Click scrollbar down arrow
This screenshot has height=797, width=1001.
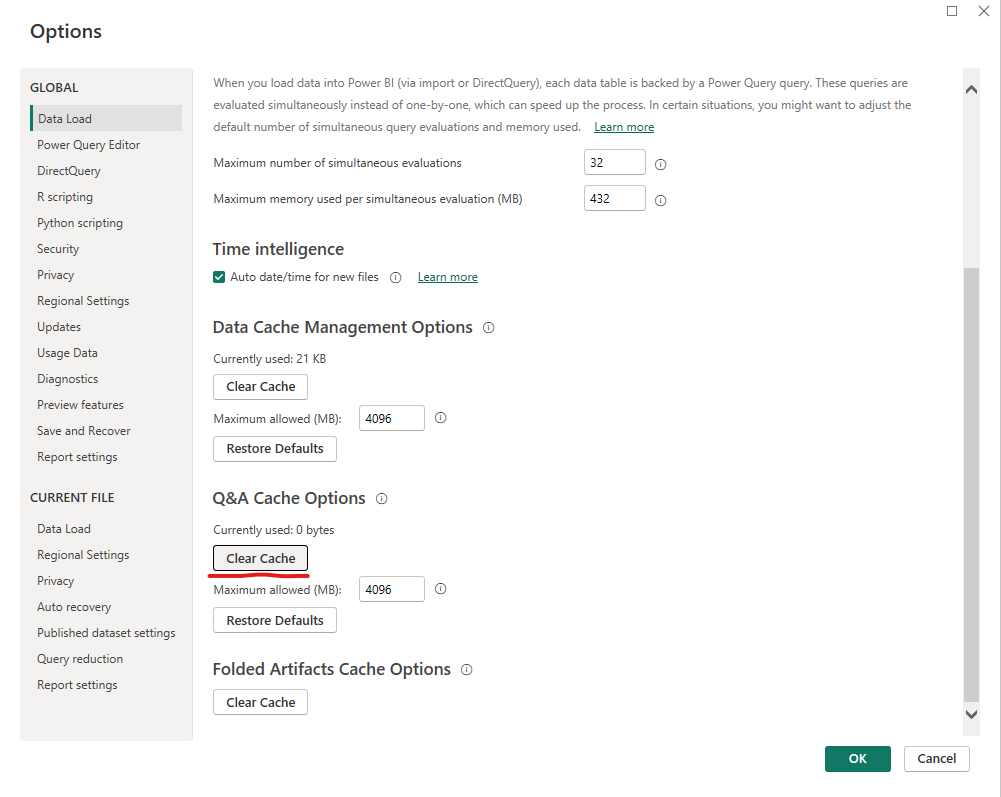click(x=971, y=715)
